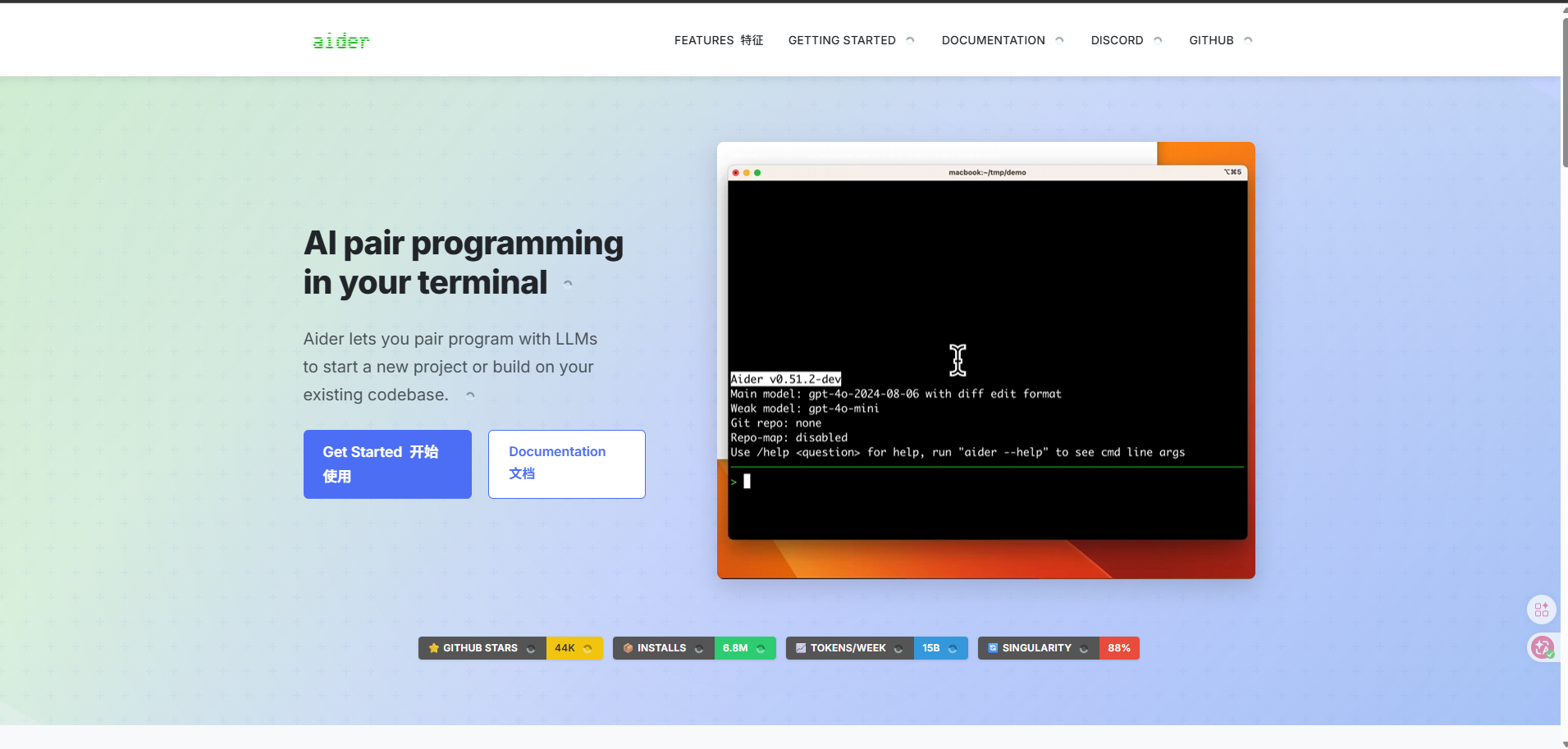The height and width of the screenshot is (749, 1568).
Task: Expand the Documentation nav menu
Action: (1003, 40)
